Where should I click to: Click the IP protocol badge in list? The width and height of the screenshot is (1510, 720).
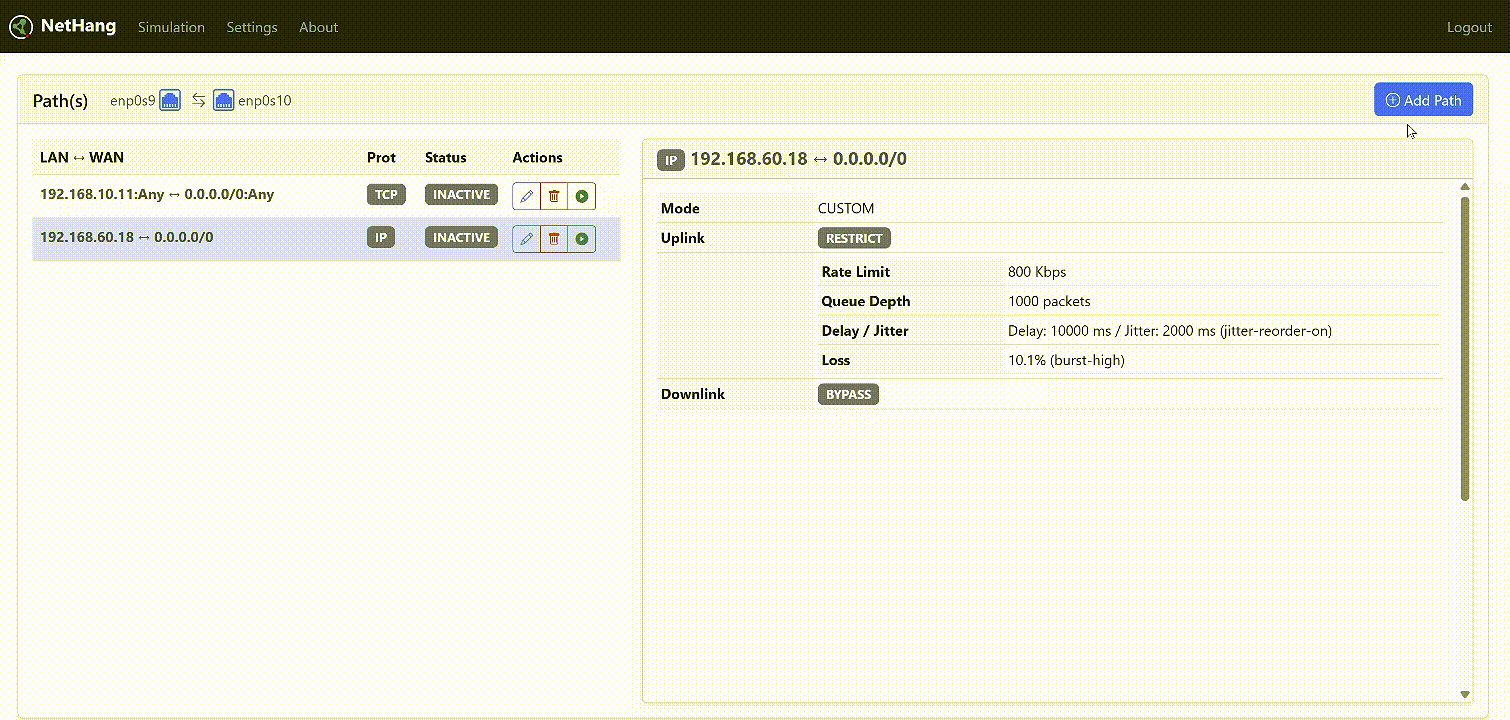[x=380, y=238]
